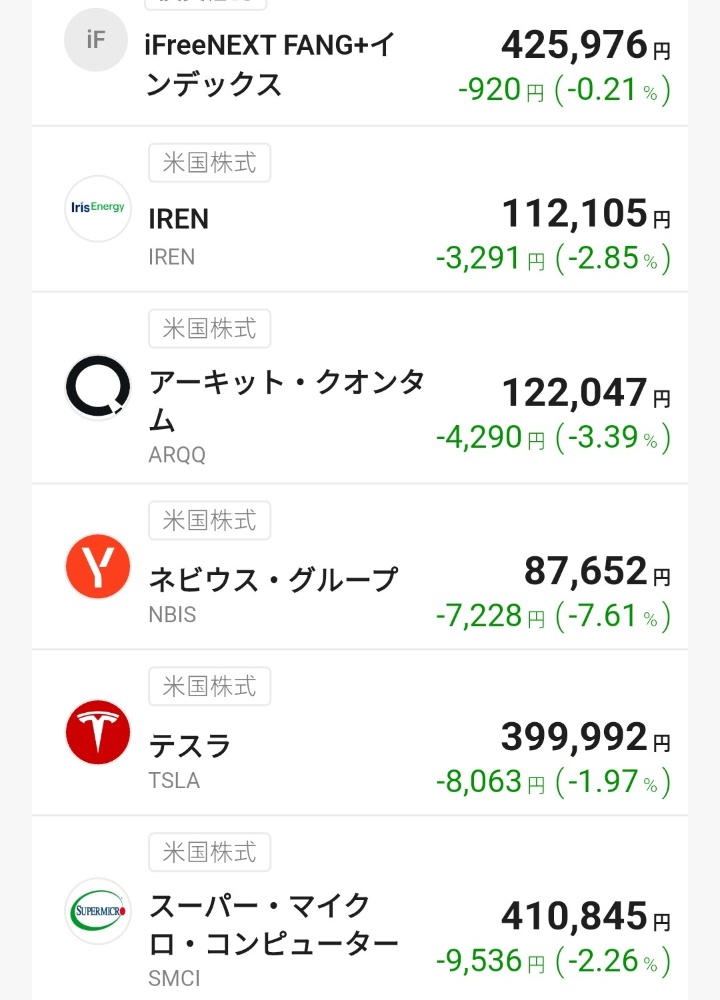Tap the 米国株式 tag above IREN
This screenshot has width=720, height=1000.
[209, 163]
